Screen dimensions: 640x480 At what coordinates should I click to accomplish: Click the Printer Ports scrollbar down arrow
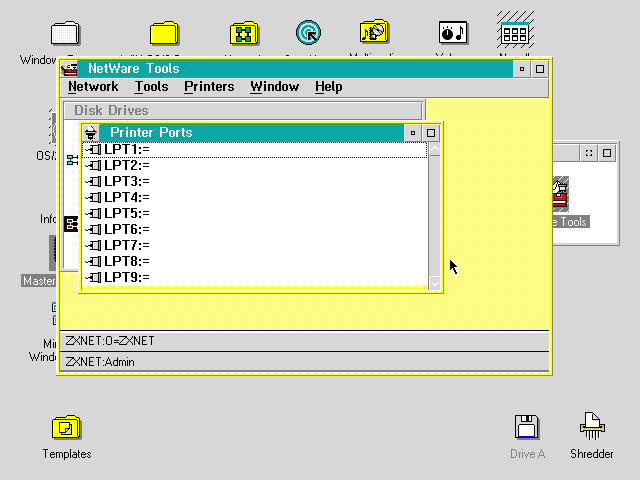(x=435, y=283)
